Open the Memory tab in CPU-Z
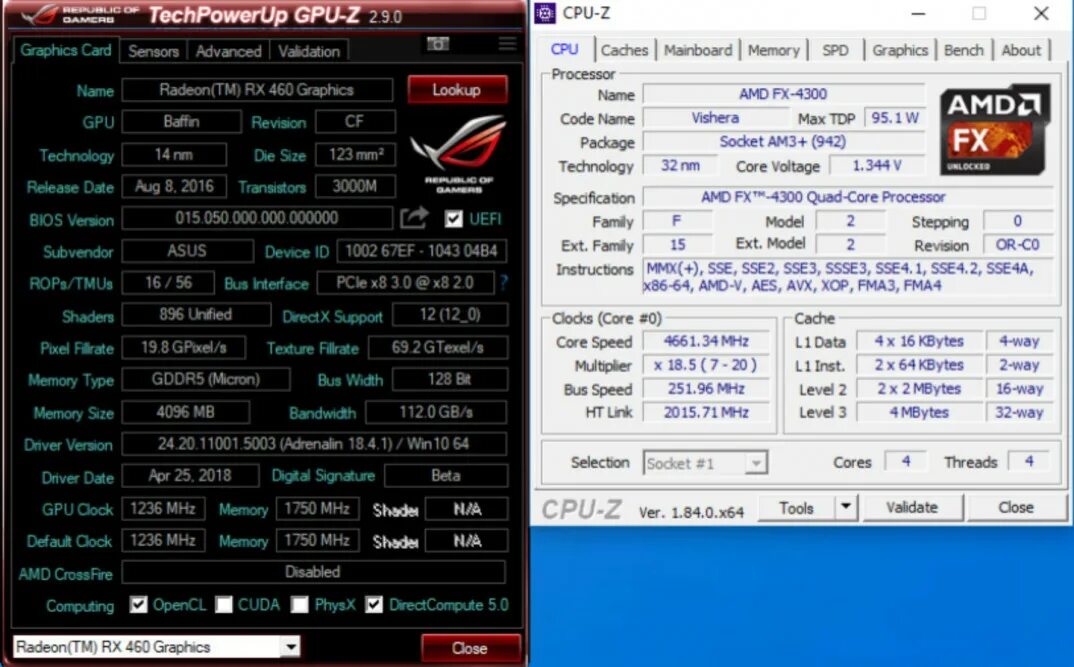The height and width of the screenshot is (667, 1074). tap(773, 50)
